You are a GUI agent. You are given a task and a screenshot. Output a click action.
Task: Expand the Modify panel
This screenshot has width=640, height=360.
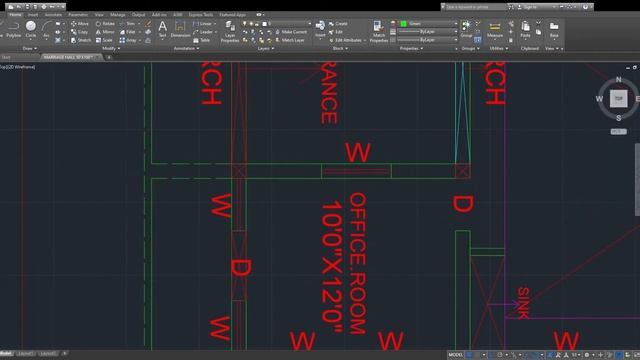pos(111,49)
